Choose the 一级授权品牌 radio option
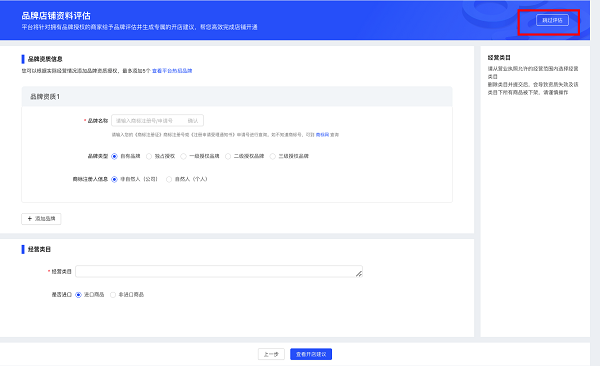The height and width of the screenshot is (366, 600). (x=183, y=156)
